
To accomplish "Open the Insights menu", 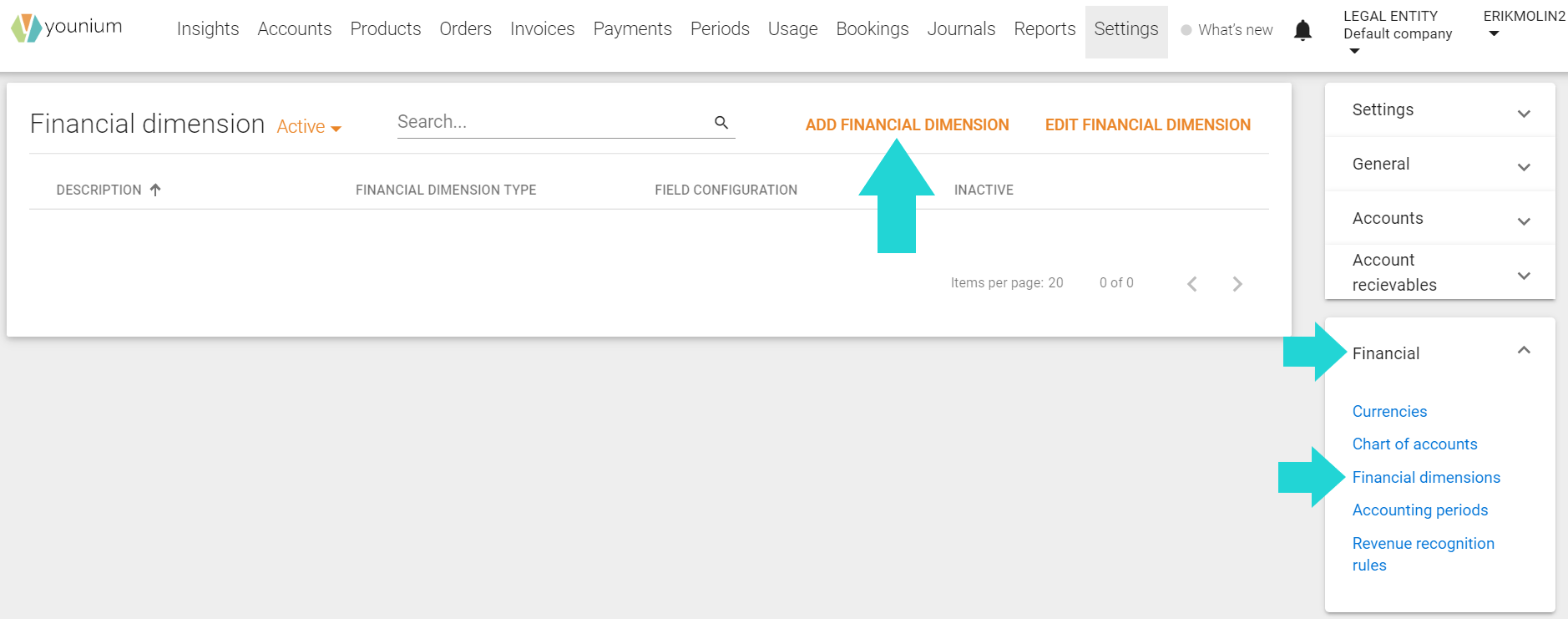I will 208,29.
